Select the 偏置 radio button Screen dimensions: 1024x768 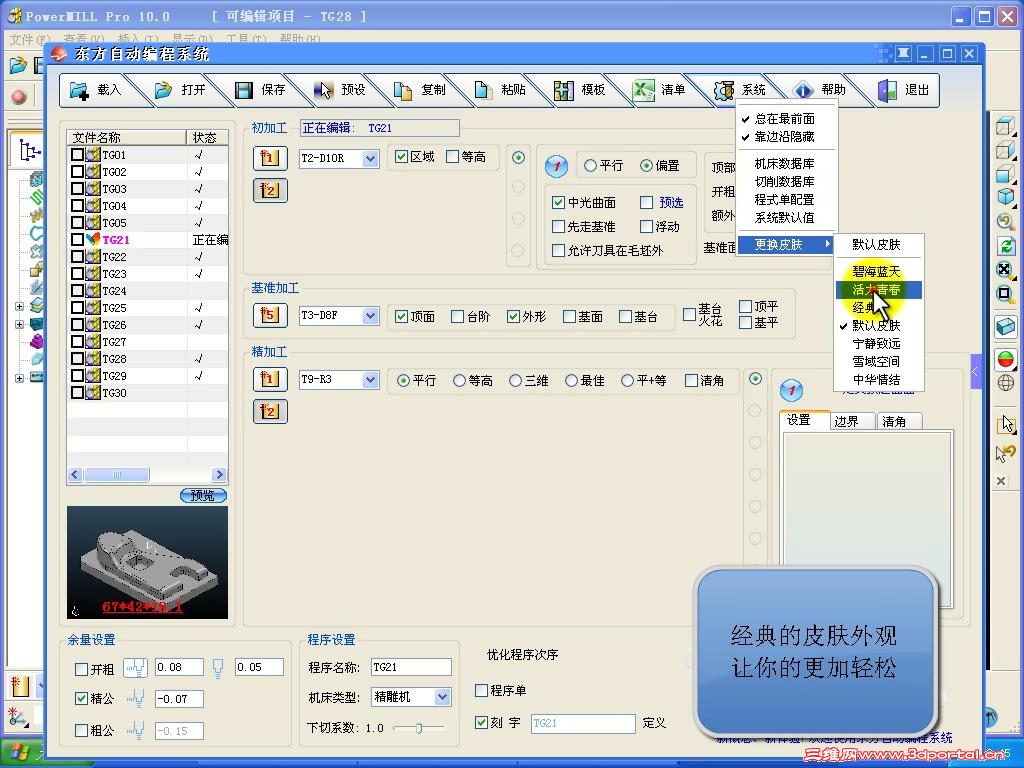[647, 166]
